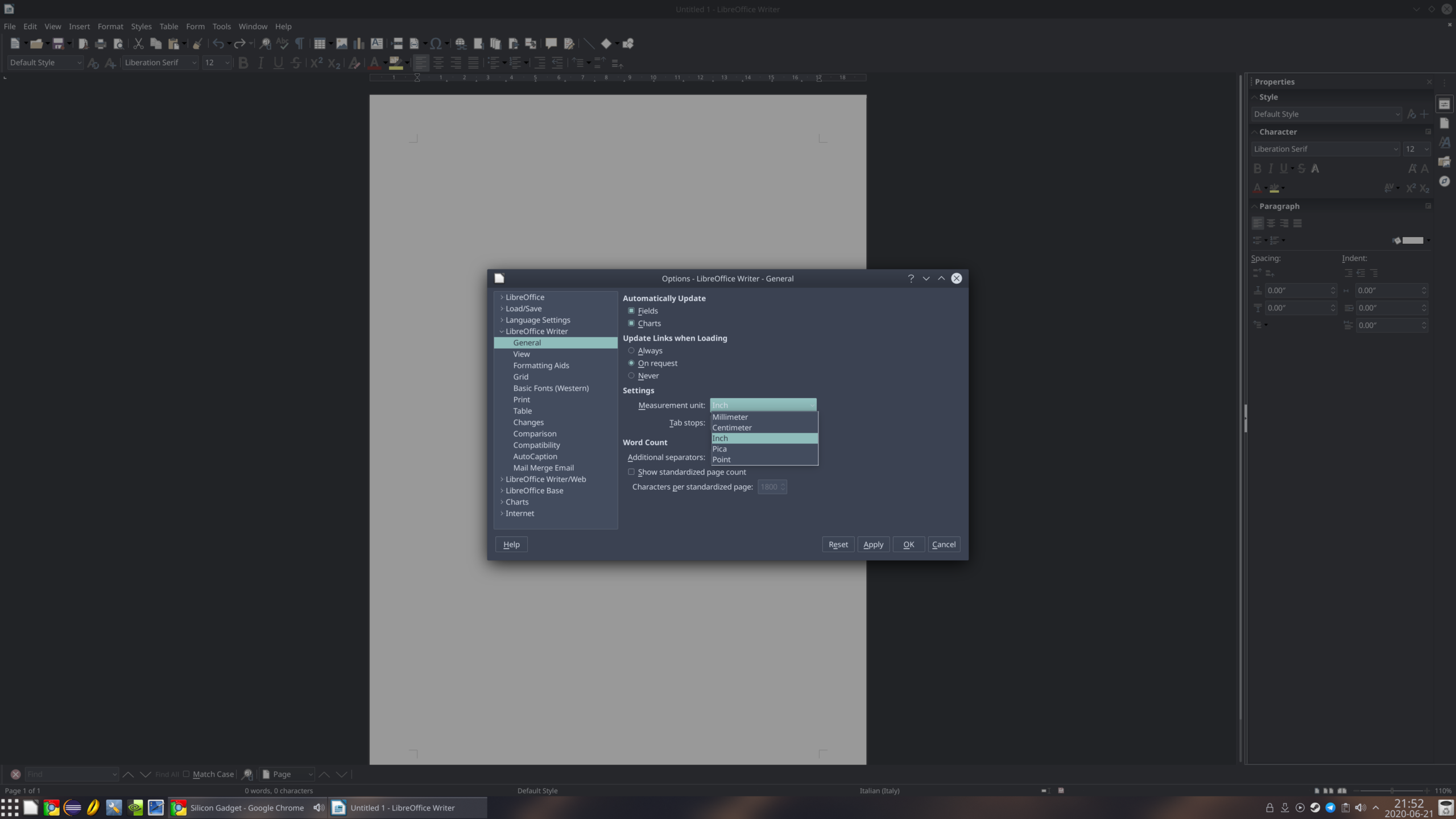Click the Cut scissors icon in toolbar
The image size is (1456, 819).
coord(138,43)
